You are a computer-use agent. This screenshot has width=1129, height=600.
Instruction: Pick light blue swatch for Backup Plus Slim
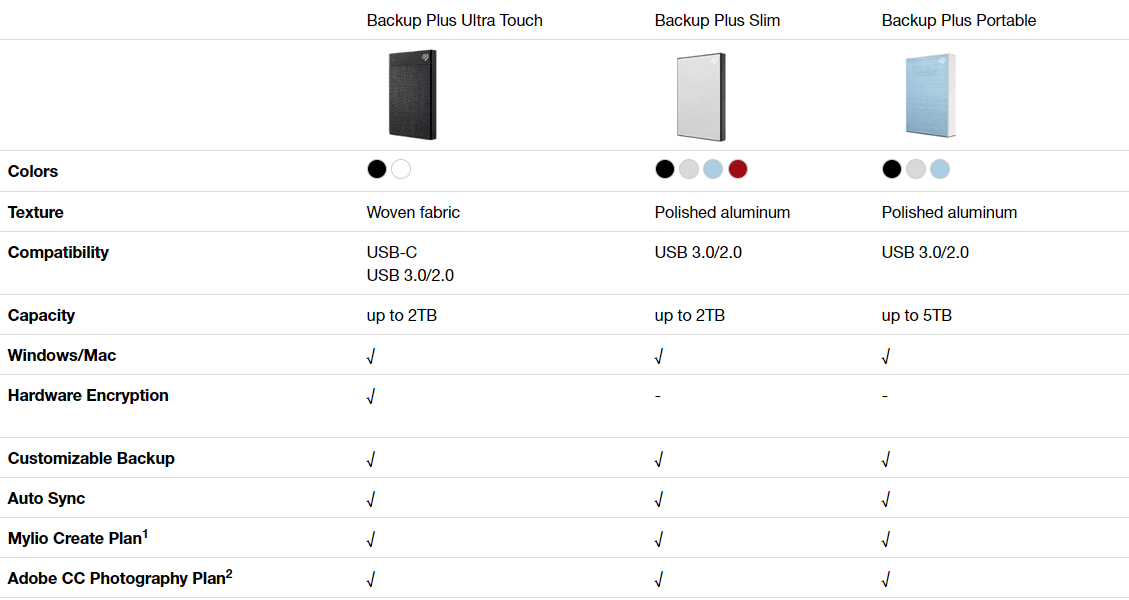[713, 169]
